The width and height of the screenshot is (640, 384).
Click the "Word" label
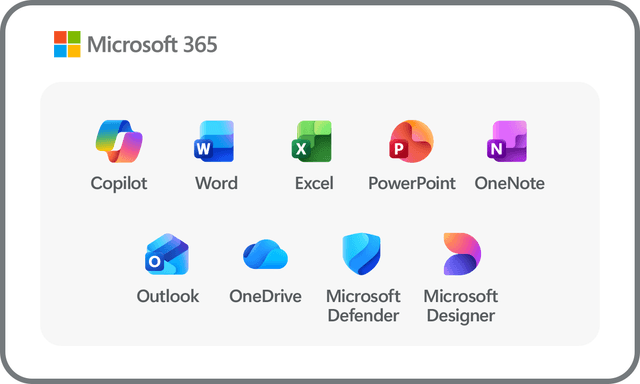(216, 183)
